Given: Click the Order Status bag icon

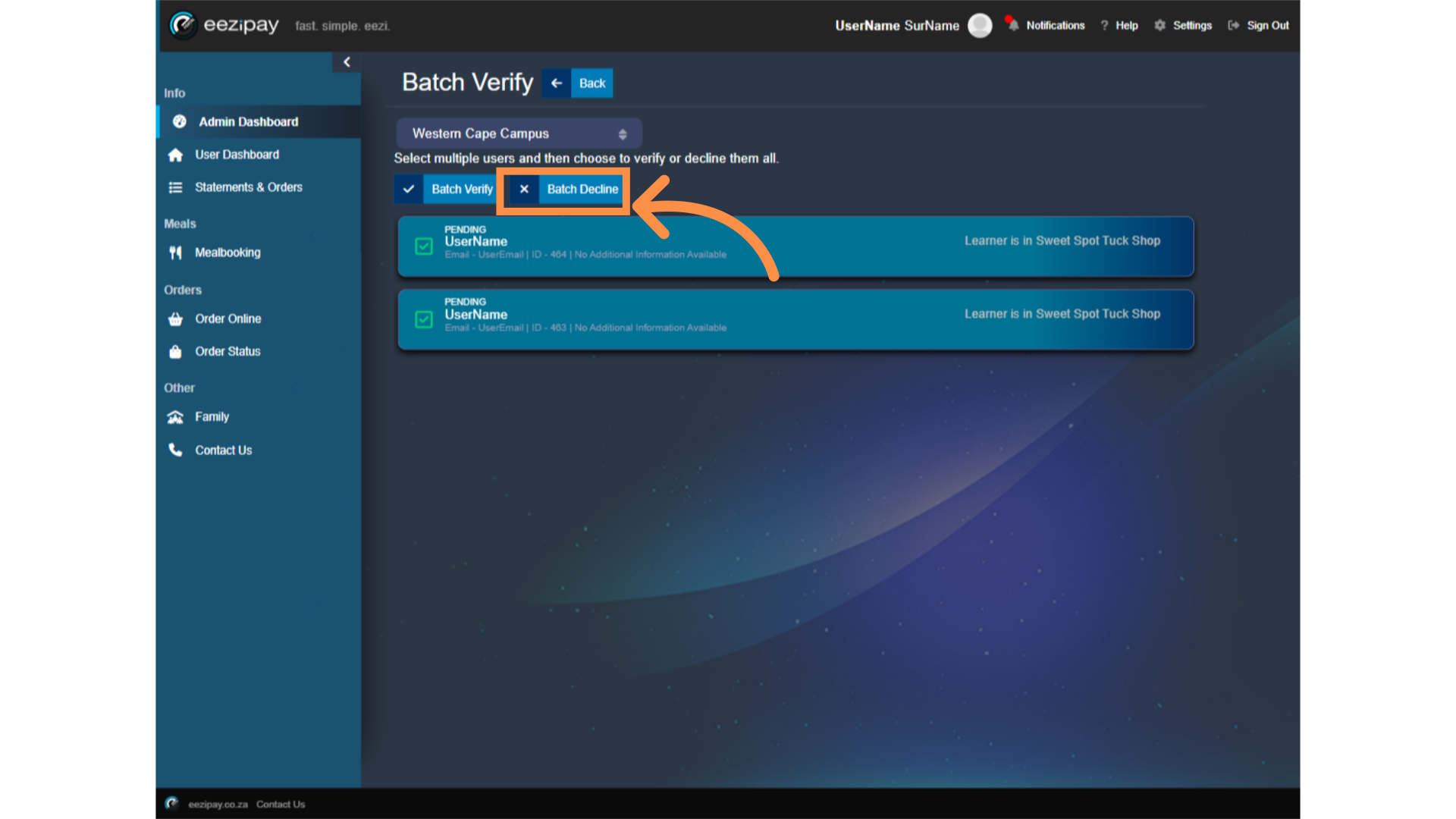Looking at the screenshot, I should click(x=176, y=352).
